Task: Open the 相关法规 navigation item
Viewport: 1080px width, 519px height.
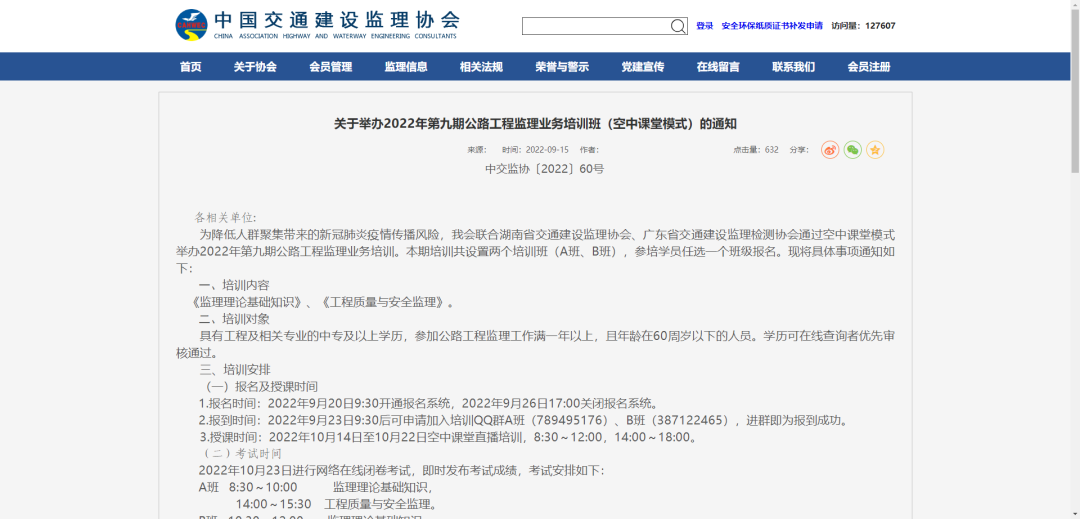Action: click(x=481, y=67)
